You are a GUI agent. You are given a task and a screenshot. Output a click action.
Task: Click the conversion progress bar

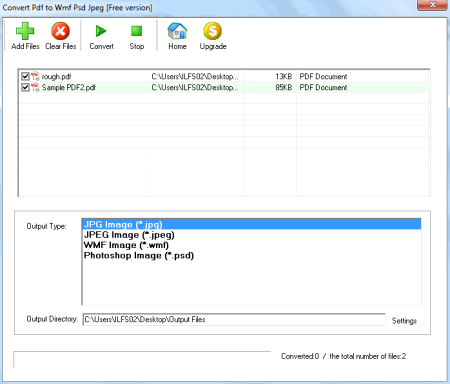(142, 359)
